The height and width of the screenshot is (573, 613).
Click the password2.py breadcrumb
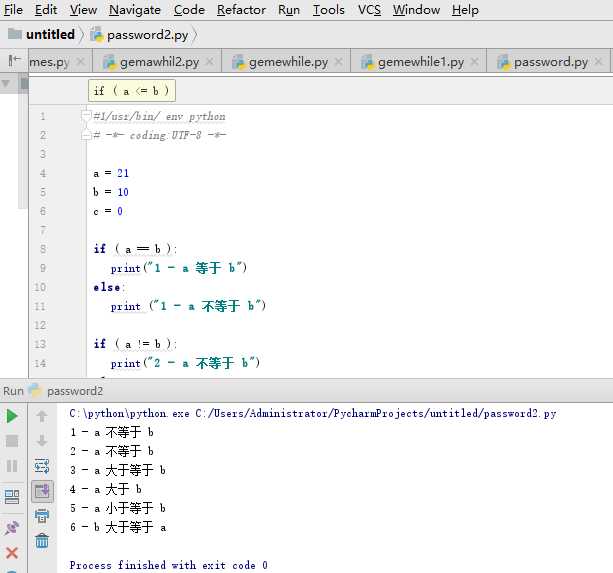click(x=140, y=35)
